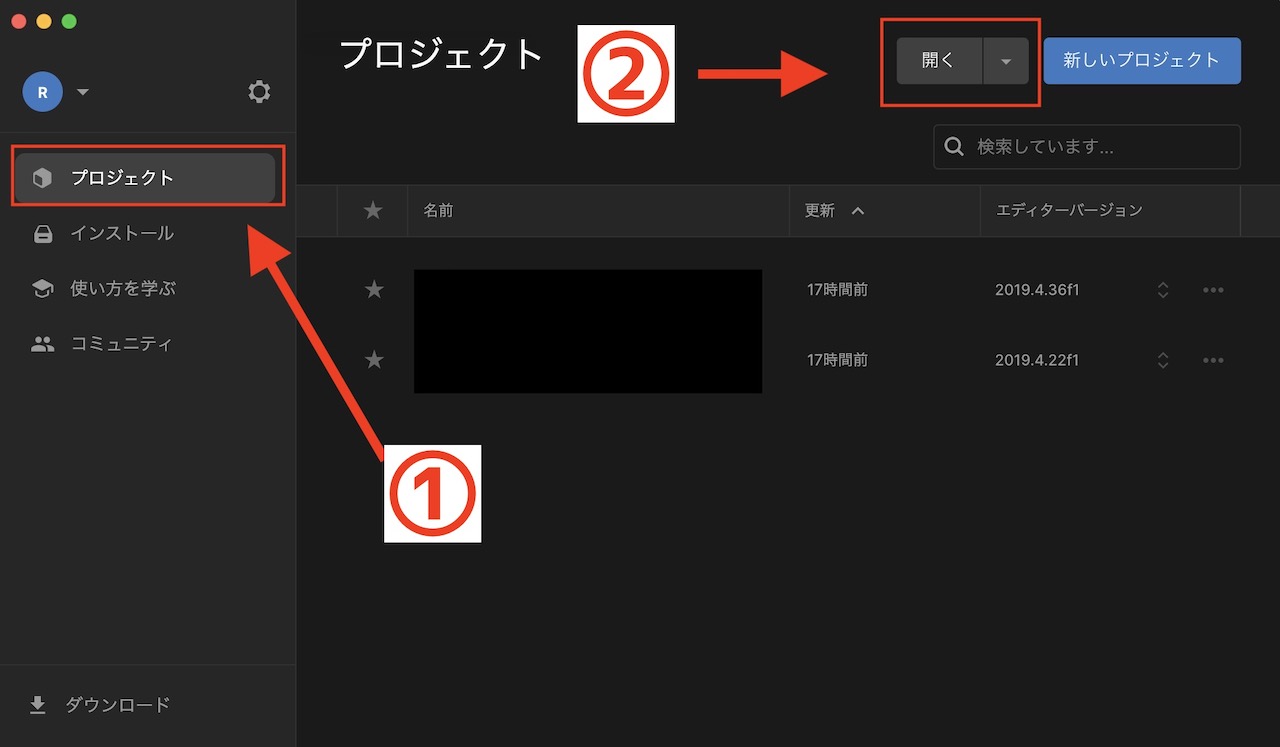This screenshot has width=1280, height=747.
Task: Favorite the second project in the list
Action: pos(373,359)
